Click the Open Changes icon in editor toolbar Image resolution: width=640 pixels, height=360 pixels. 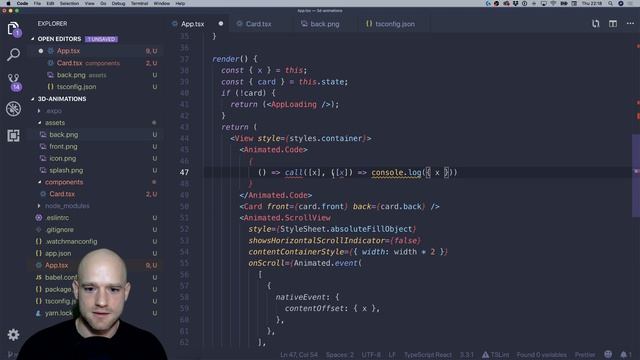tap(596, 24)
